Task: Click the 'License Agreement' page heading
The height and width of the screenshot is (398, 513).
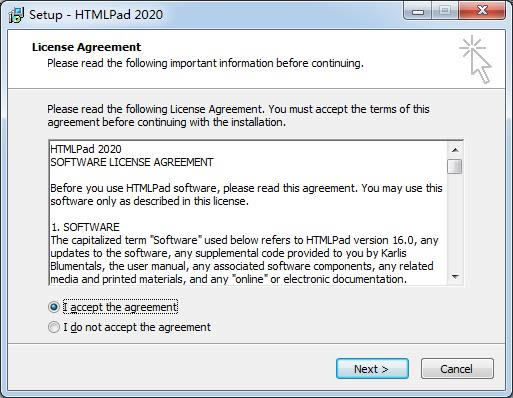Action: coord(87,47)
